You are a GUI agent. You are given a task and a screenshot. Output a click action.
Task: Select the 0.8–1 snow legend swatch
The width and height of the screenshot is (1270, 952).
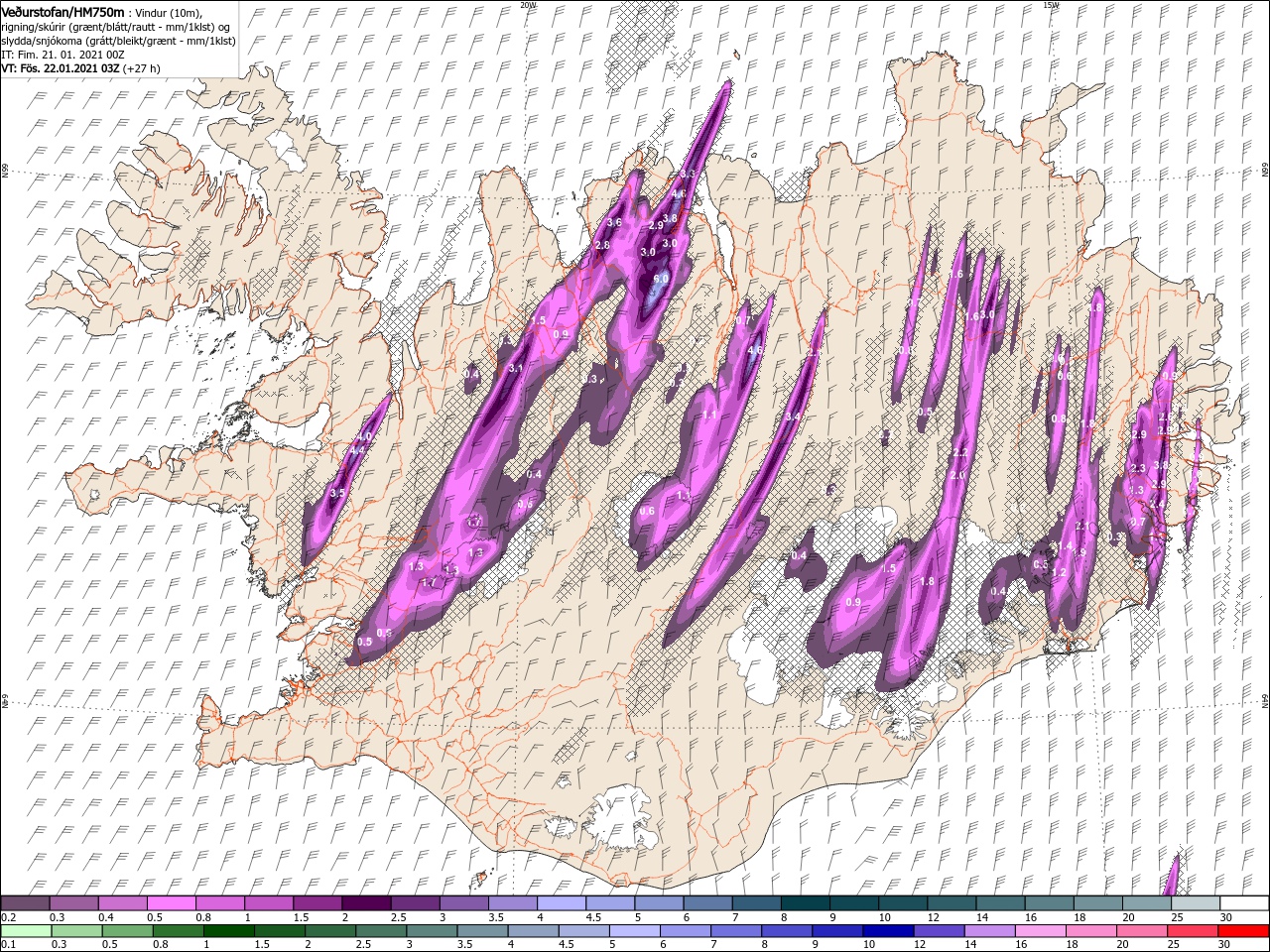[x=219, y=903]
